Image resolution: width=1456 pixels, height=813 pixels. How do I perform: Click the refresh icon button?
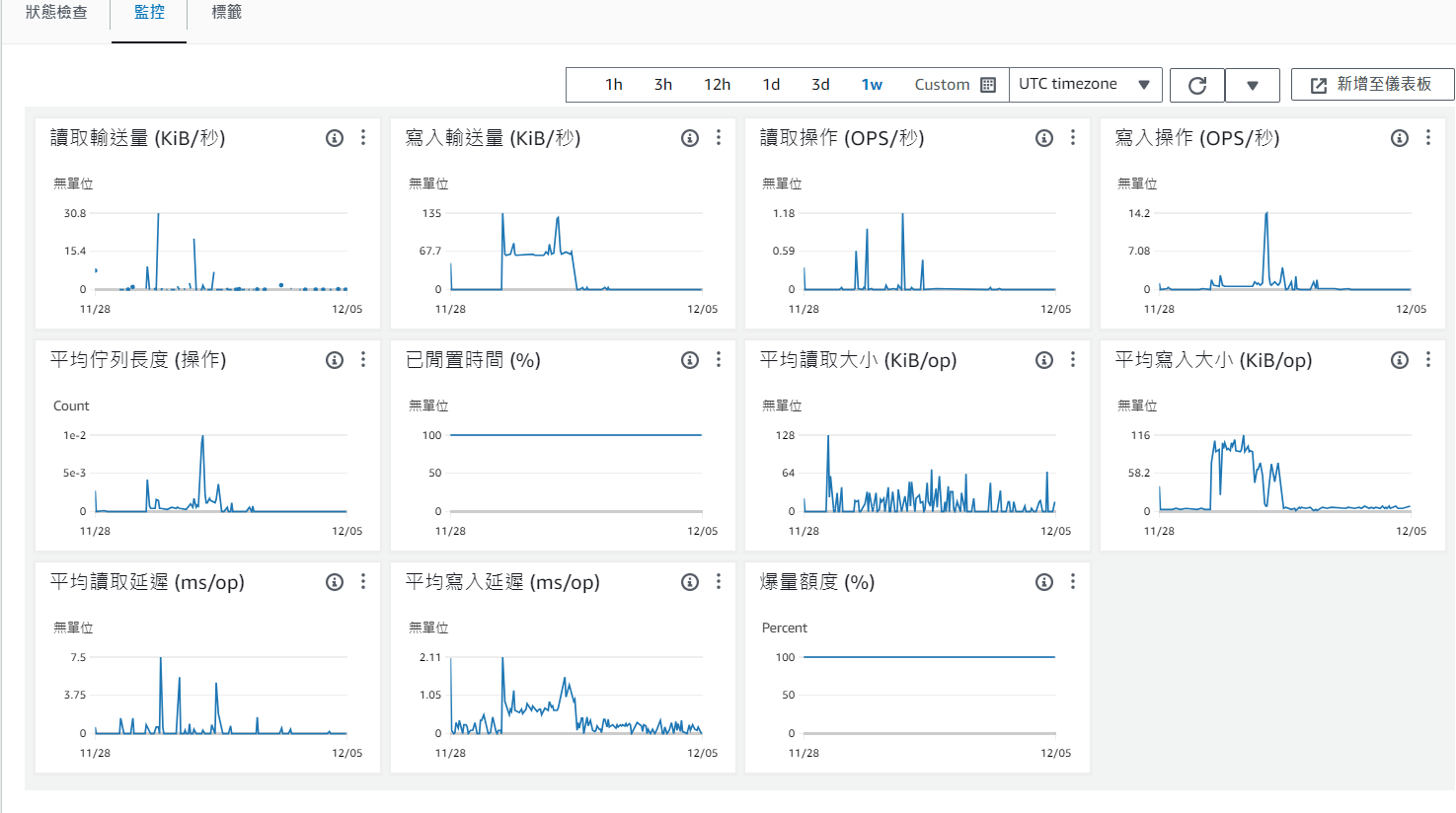[1197, 85]
